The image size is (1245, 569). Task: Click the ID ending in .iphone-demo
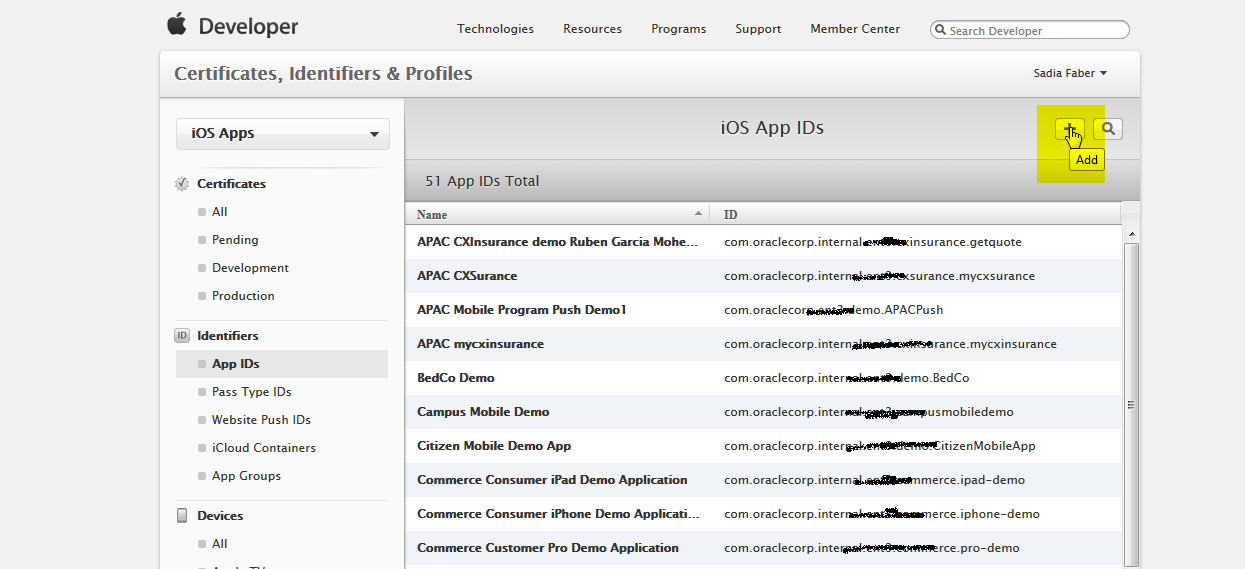pyautogui.click(x=882, y=514)
